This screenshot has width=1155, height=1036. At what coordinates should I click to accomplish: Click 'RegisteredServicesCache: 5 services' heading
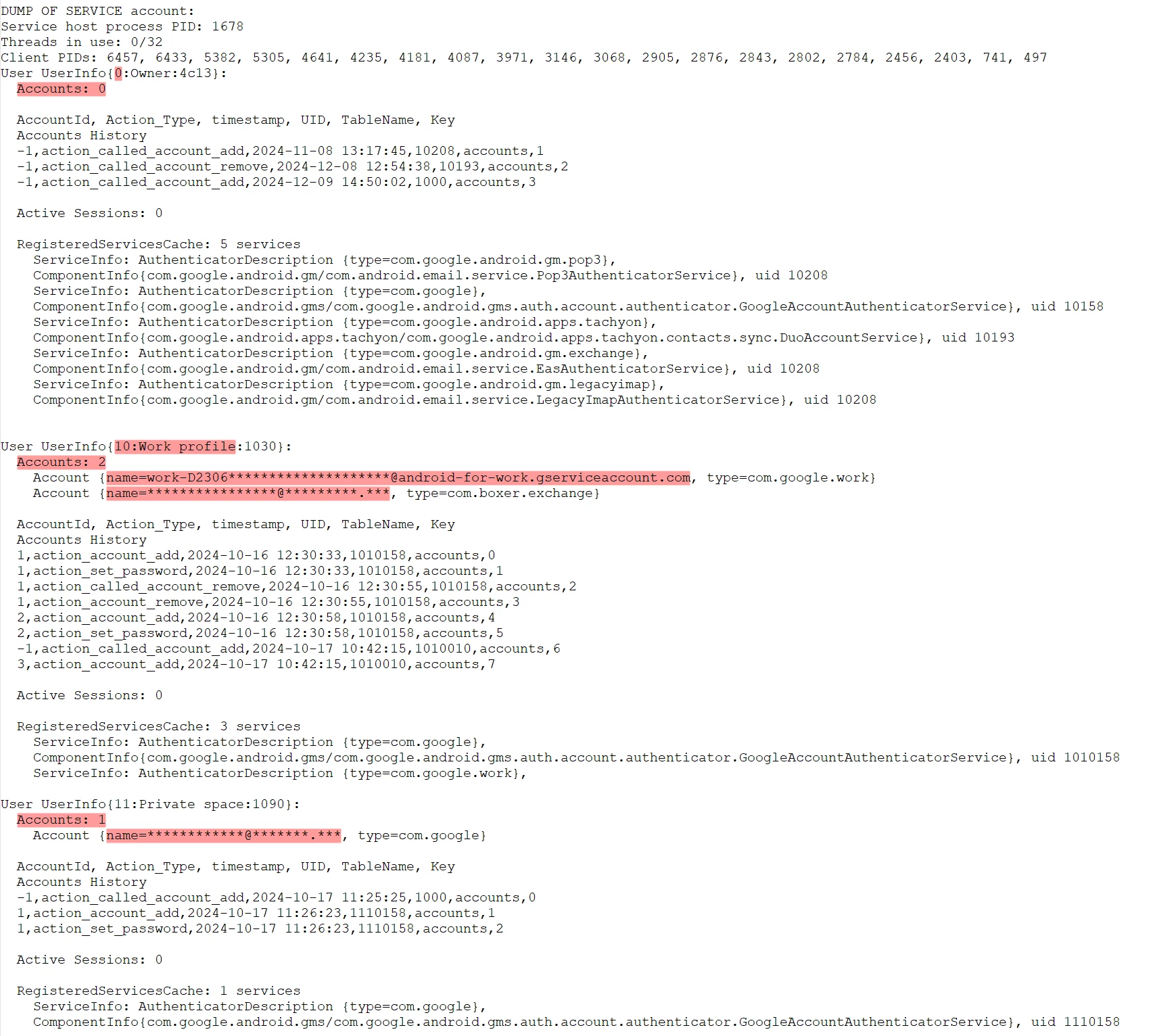pos(158,244)
